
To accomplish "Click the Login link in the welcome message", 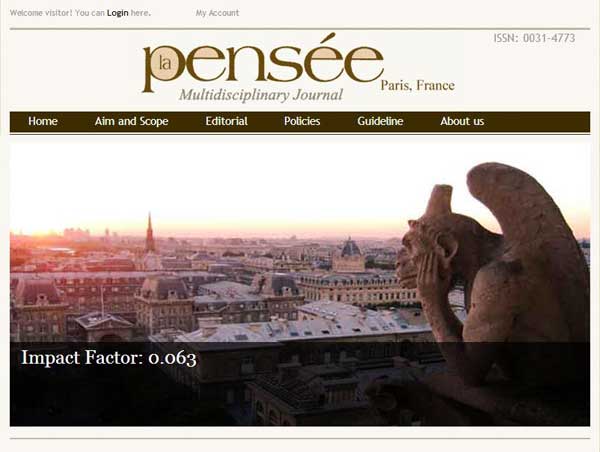I will click(117, 13).
